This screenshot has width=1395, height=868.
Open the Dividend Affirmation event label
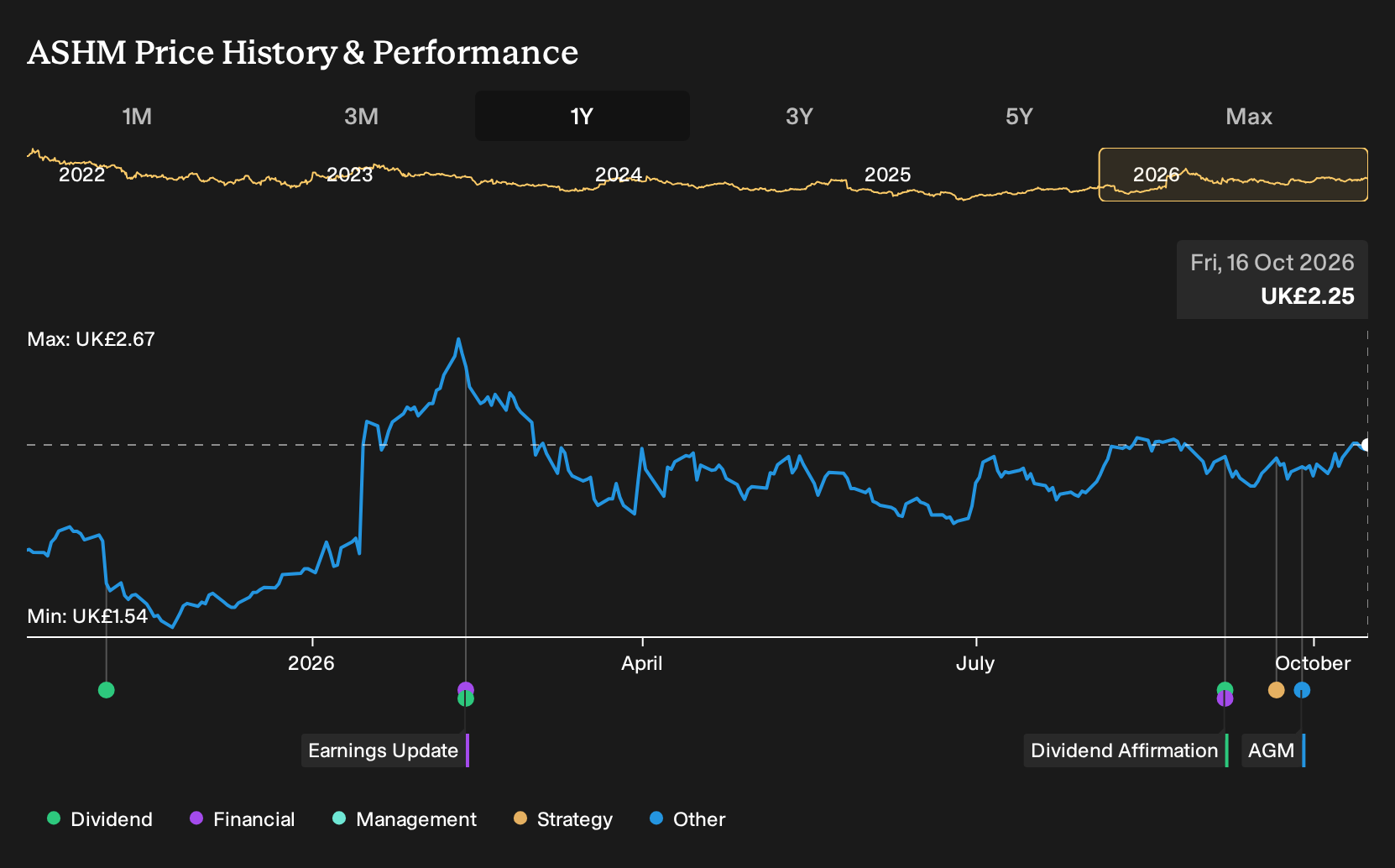[x=1126, y=750]
